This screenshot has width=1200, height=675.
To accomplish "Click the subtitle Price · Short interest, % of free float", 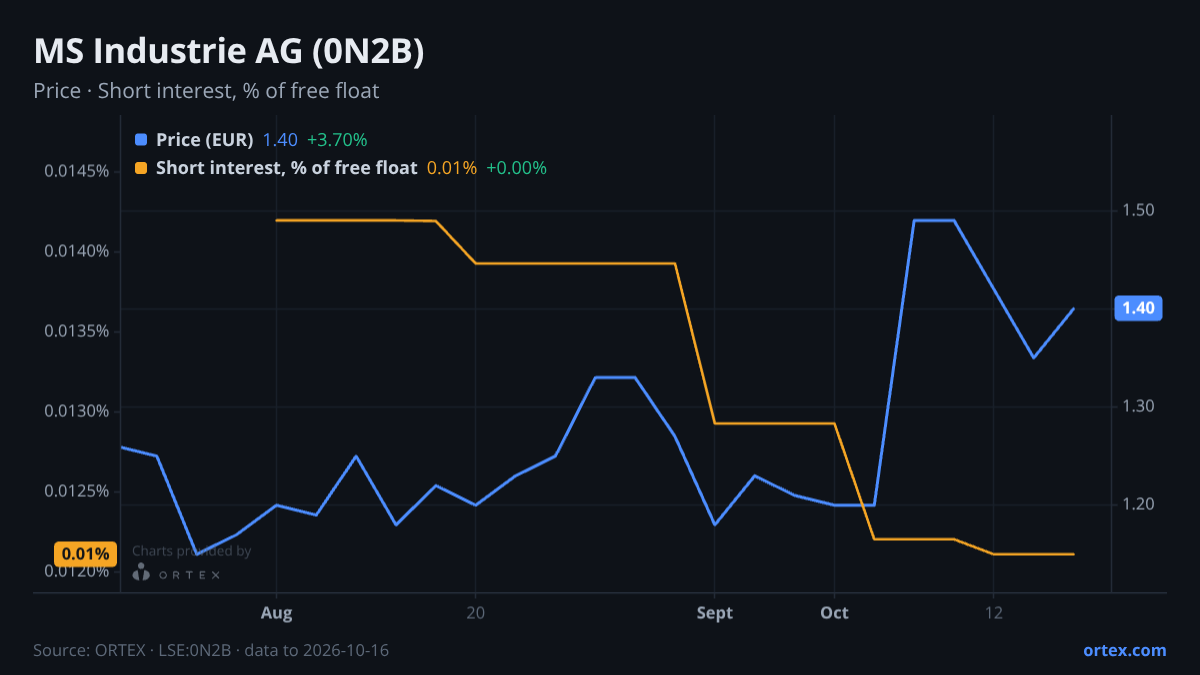I will tap(206, 91).
